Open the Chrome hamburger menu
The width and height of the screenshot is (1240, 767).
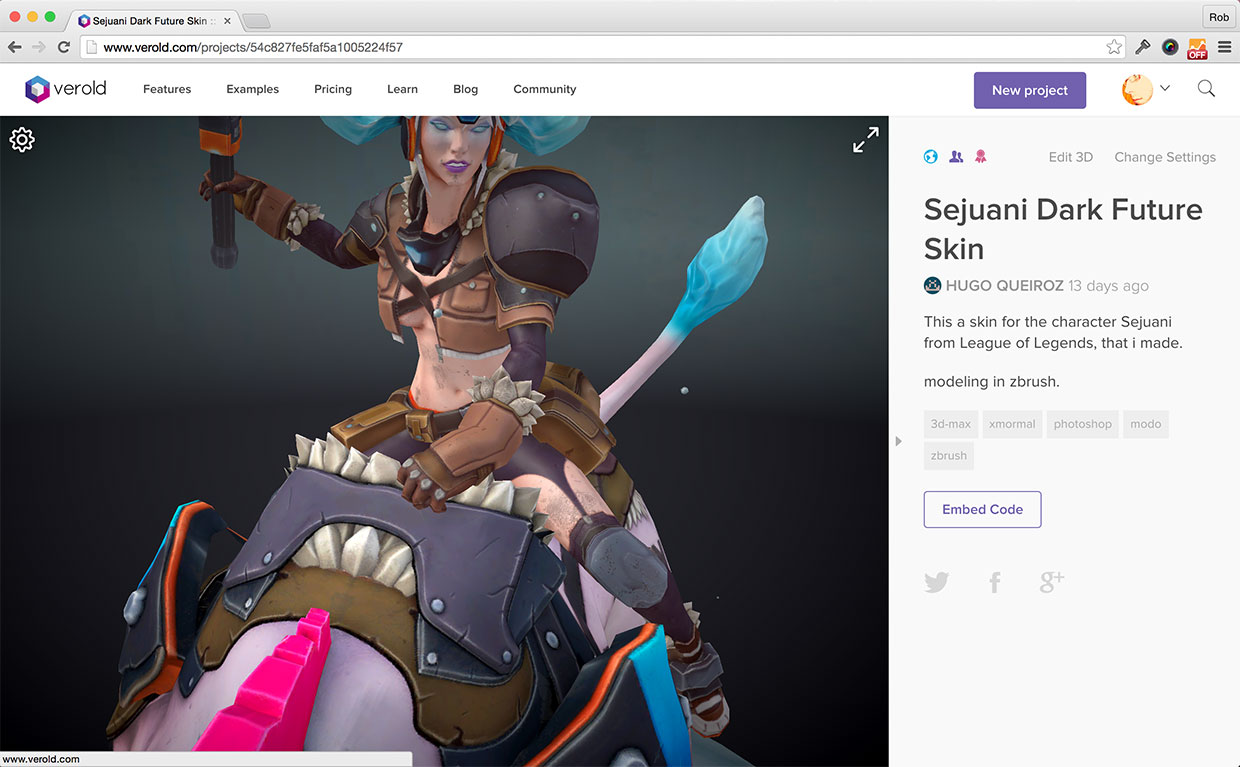1224,47
